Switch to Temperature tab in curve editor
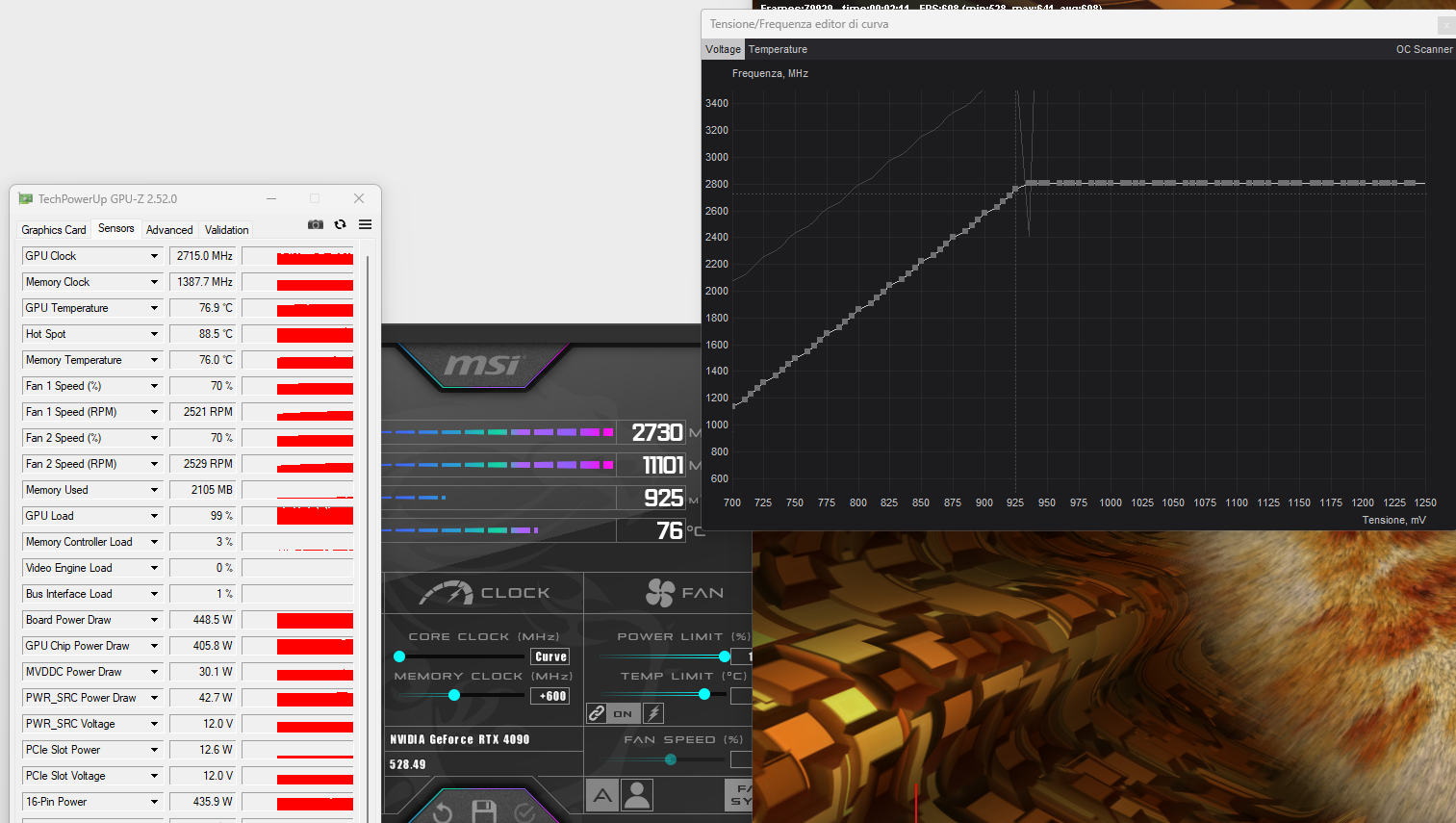Viewport: 1456px width, 823px height. (x=778, y=49)
